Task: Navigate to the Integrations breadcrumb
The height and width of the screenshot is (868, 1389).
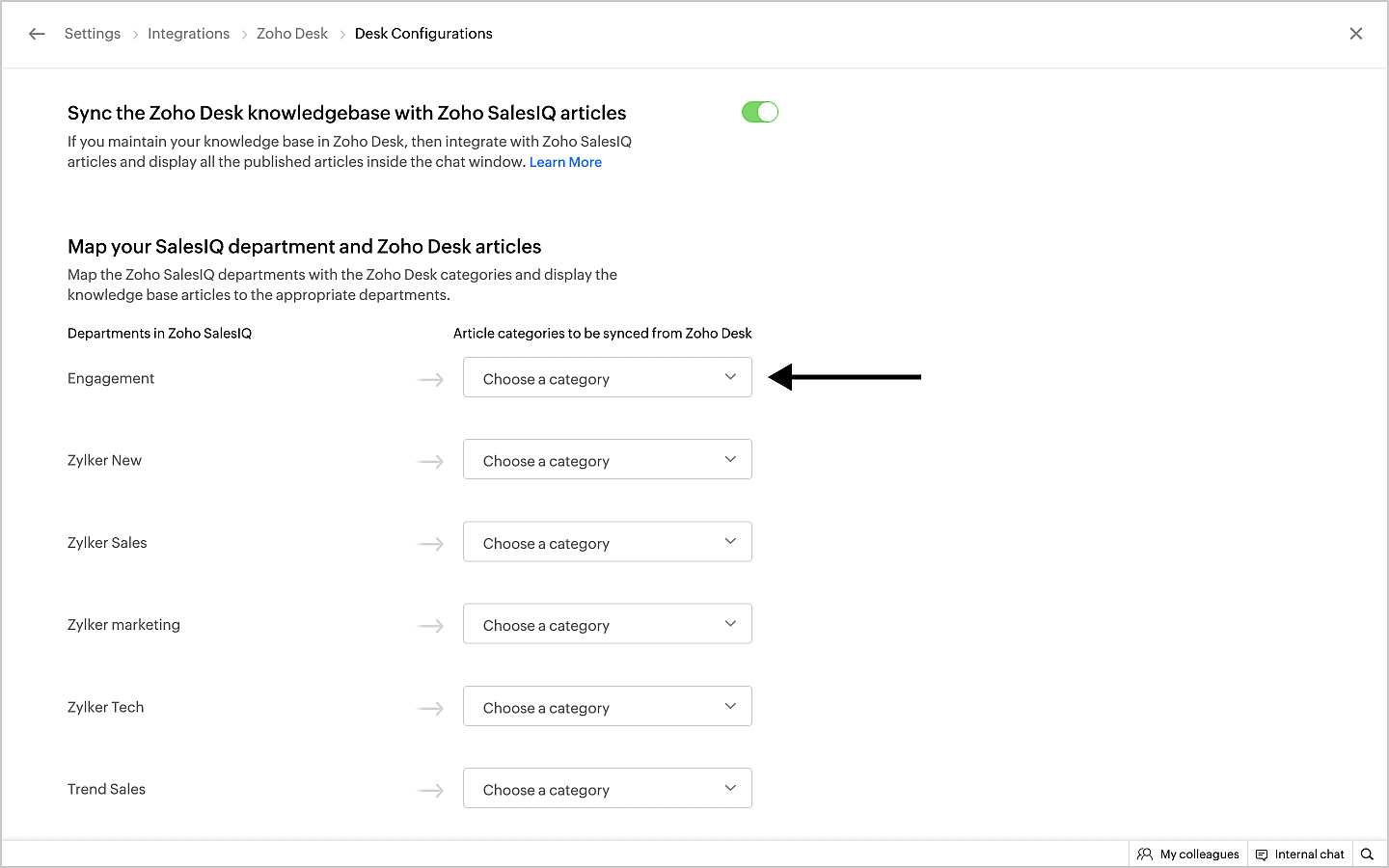Action: point(188,34)
